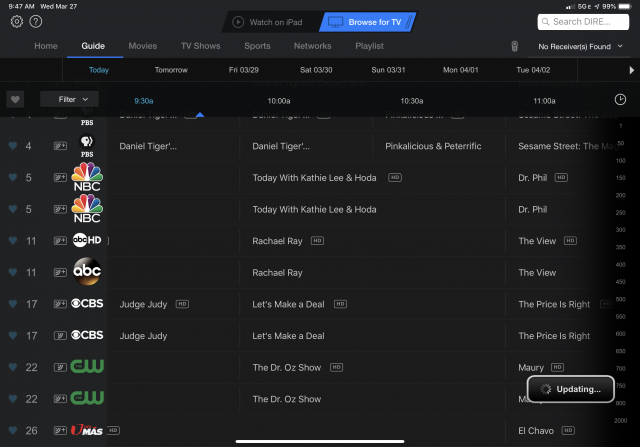Go to the Networks tab
Screen dimensions: 640x447
tap(313, 46)
